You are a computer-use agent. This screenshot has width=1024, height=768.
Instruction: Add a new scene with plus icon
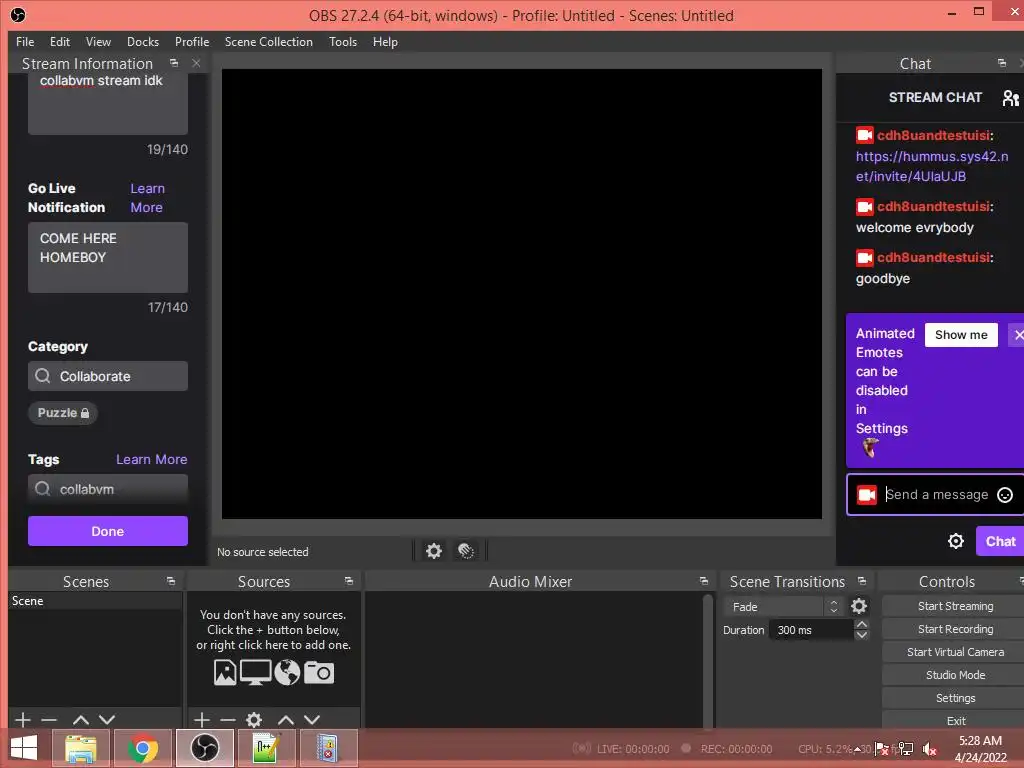point(23,720)
